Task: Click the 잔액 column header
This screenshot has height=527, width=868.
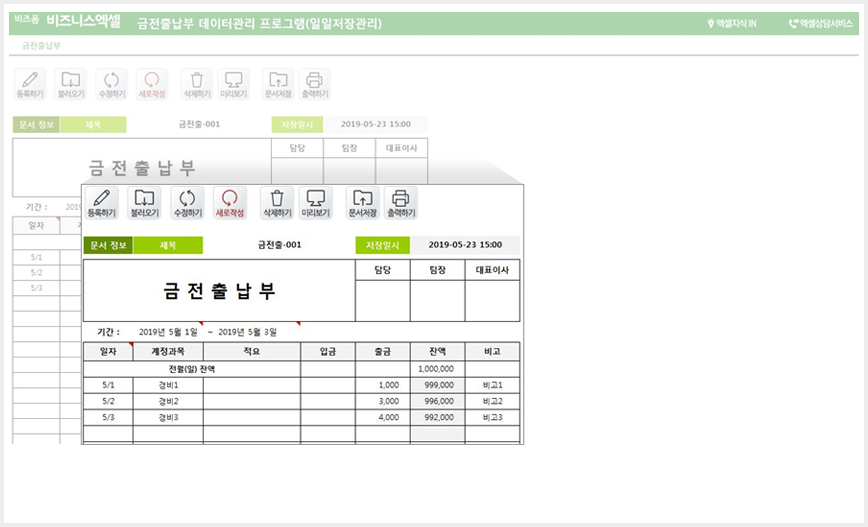Action: coord(437,352)
